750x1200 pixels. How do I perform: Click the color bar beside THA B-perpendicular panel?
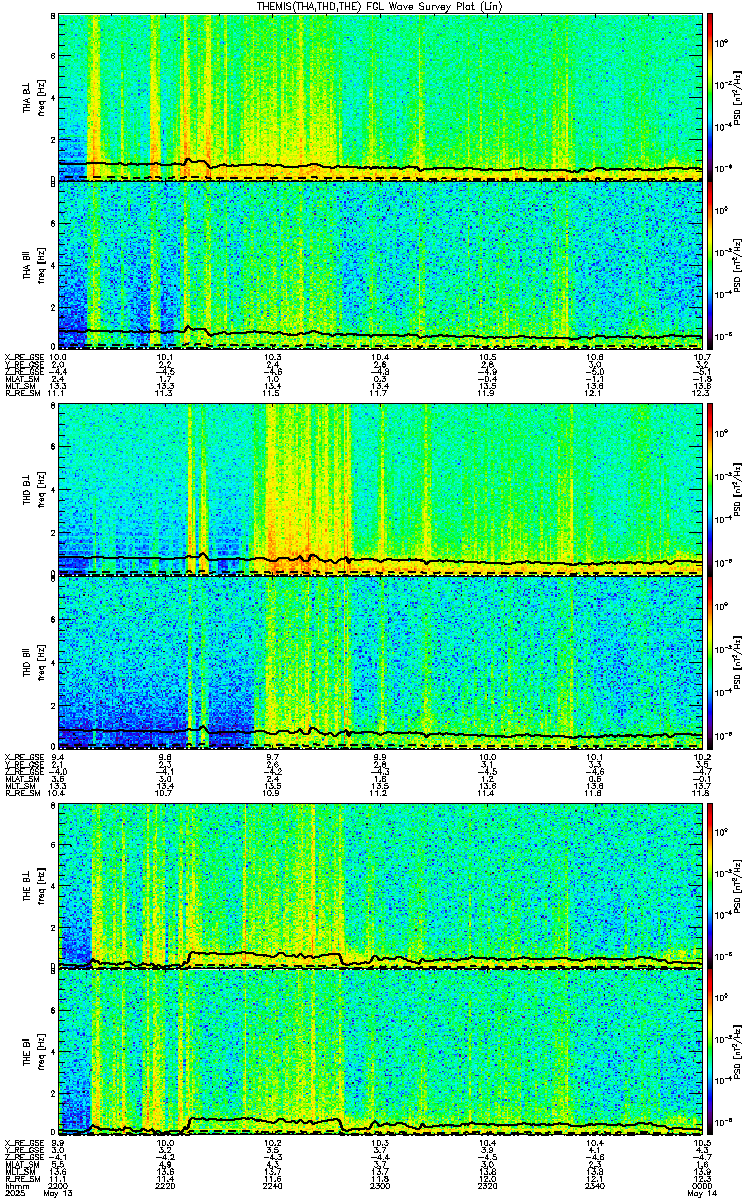(710, 97)
